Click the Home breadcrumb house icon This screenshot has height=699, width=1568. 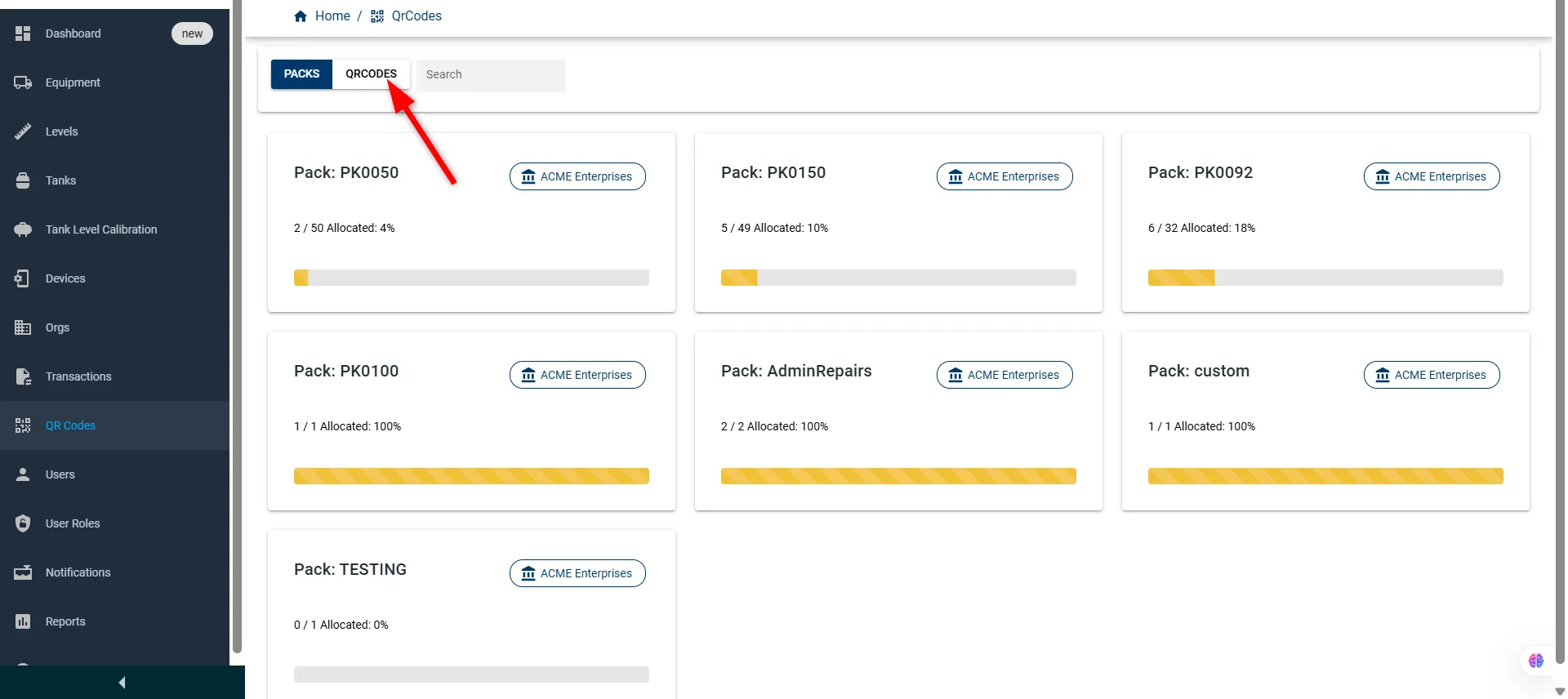[301, 16]
